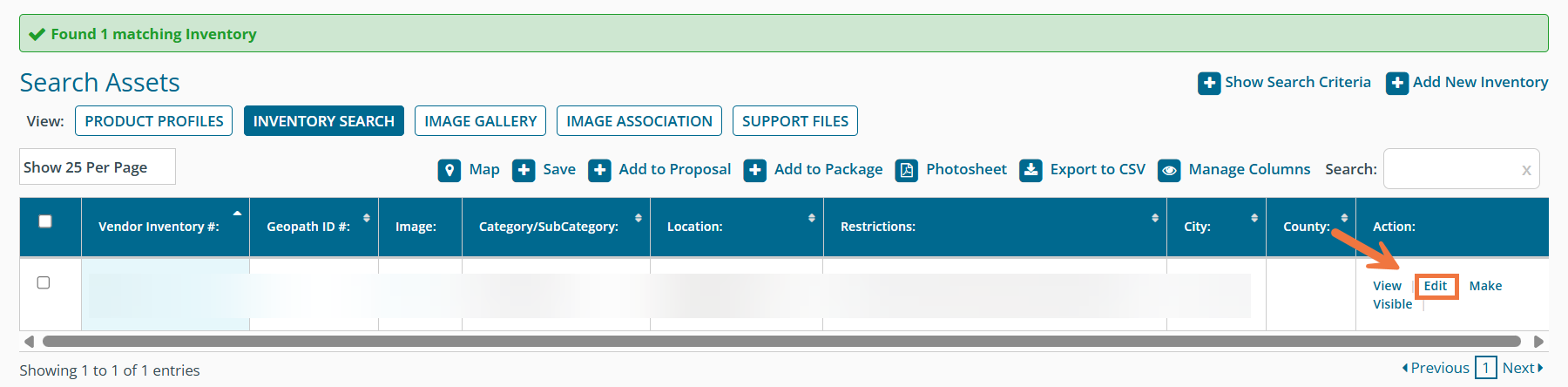
Task: Click the Map pin icon
Action: pyautogui.click(x=449, y=170)
